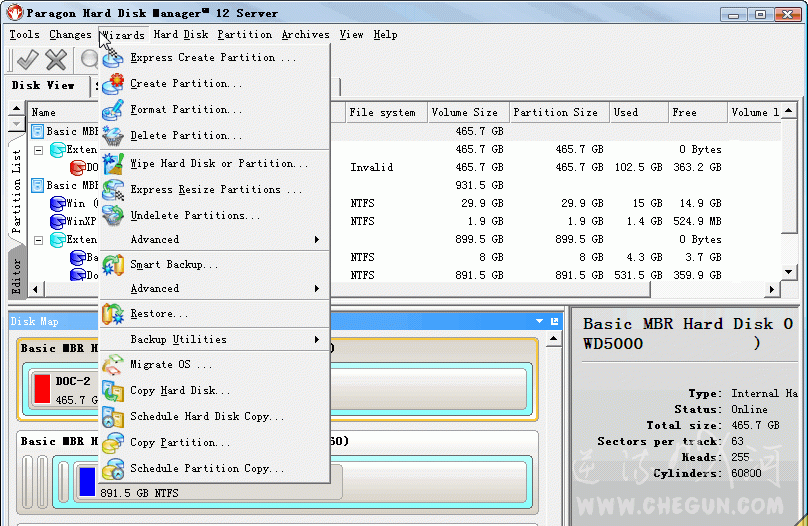Click the Copy Hard Disk icon
This screenshot has width=808, height=526.
pos(112,391)
